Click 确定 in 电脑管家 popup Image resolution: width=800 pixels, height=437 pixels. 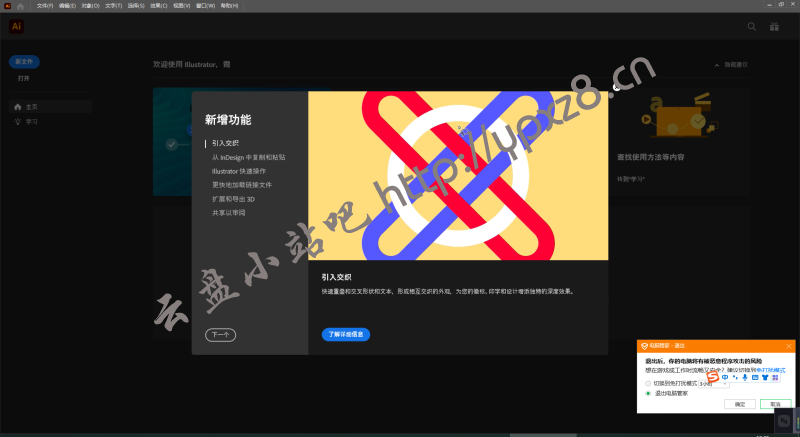740,404
